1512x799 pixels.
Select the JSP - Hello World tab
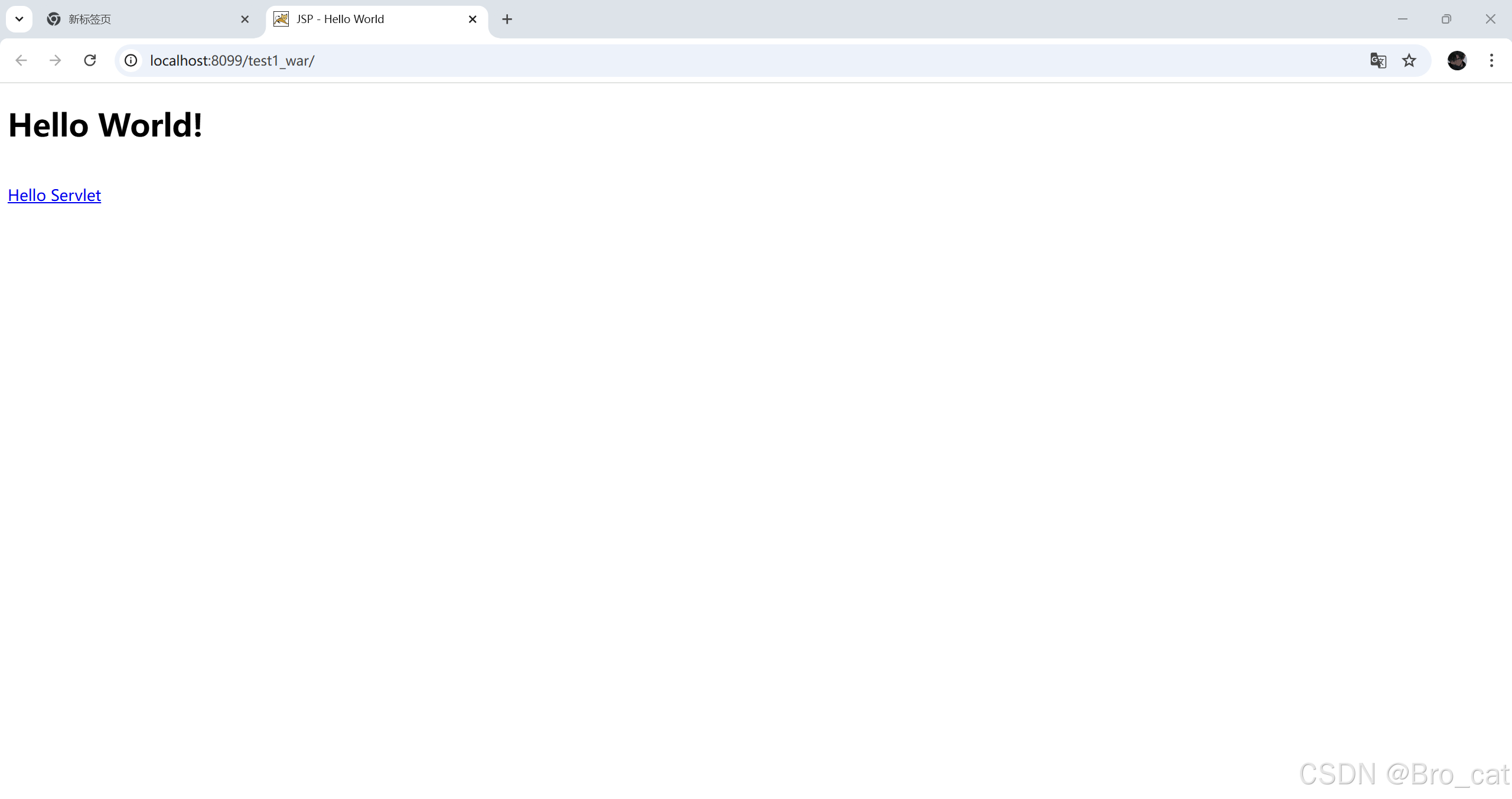366,19
